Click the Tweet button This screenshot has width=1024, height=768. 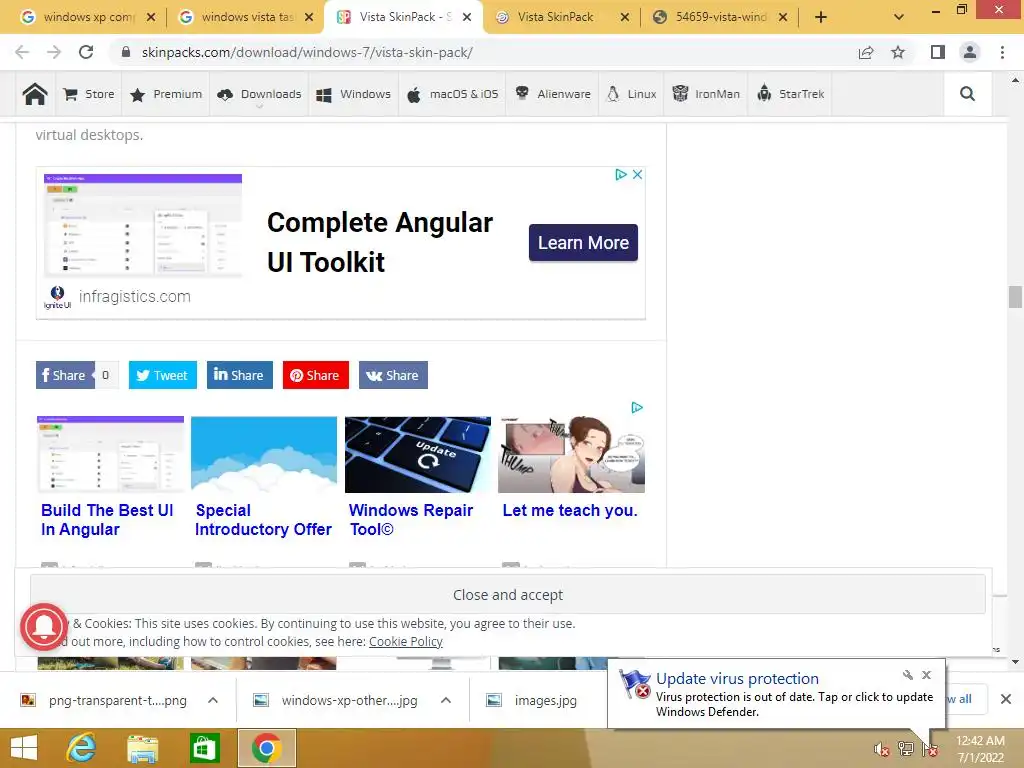[163, 375]
